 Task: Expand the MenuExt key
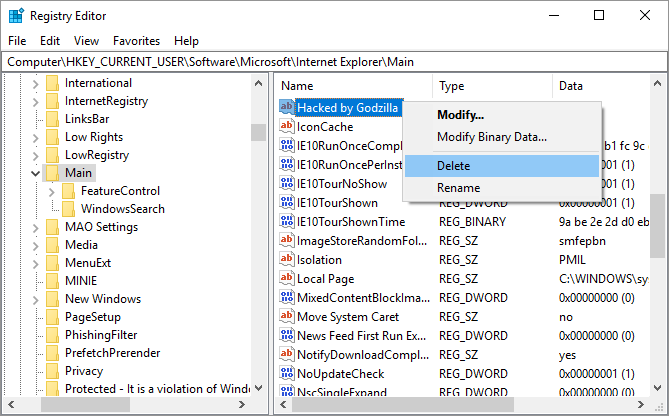click(x=36, y=263)
